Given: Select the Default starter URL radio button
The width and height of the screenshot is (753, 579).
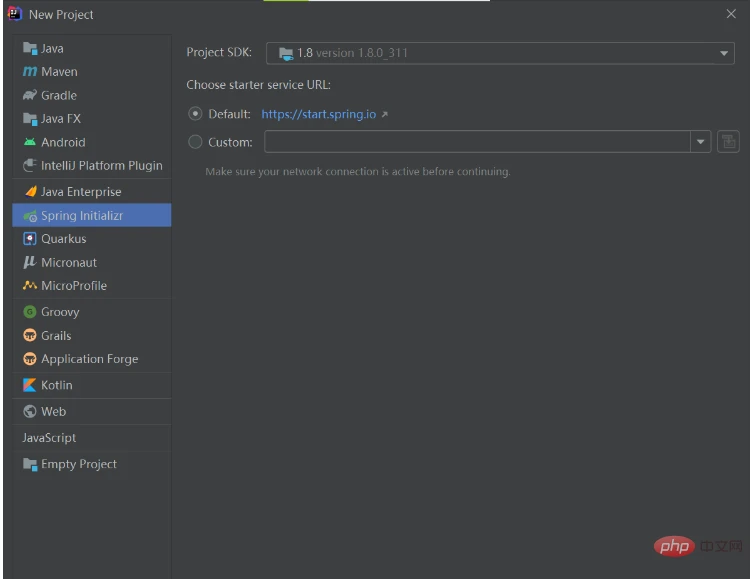Looking at the screenshot, I should 195,114.
